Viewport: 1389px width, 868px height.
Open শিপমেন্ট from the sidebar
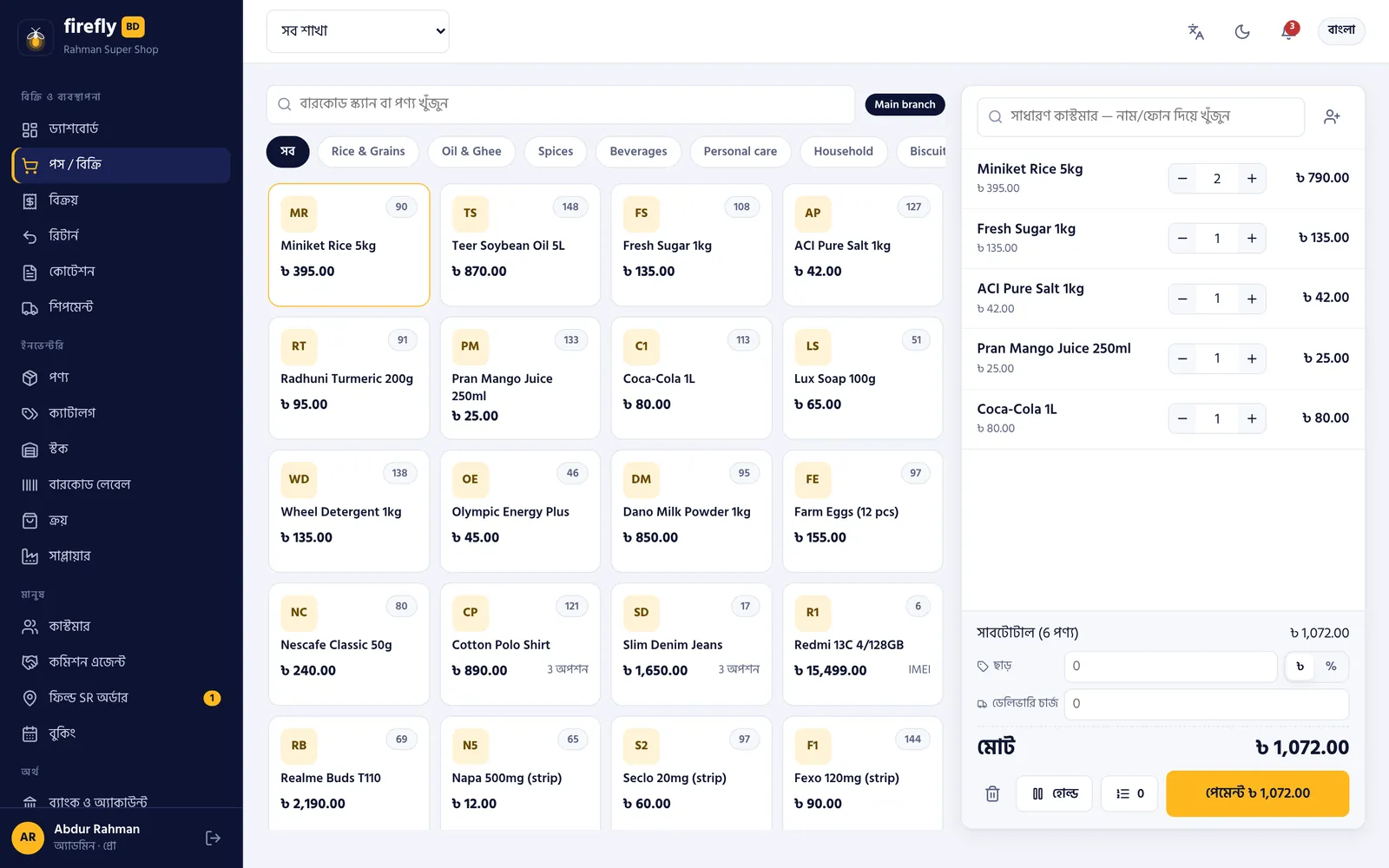pyautogui.click(x=122, y=307)
